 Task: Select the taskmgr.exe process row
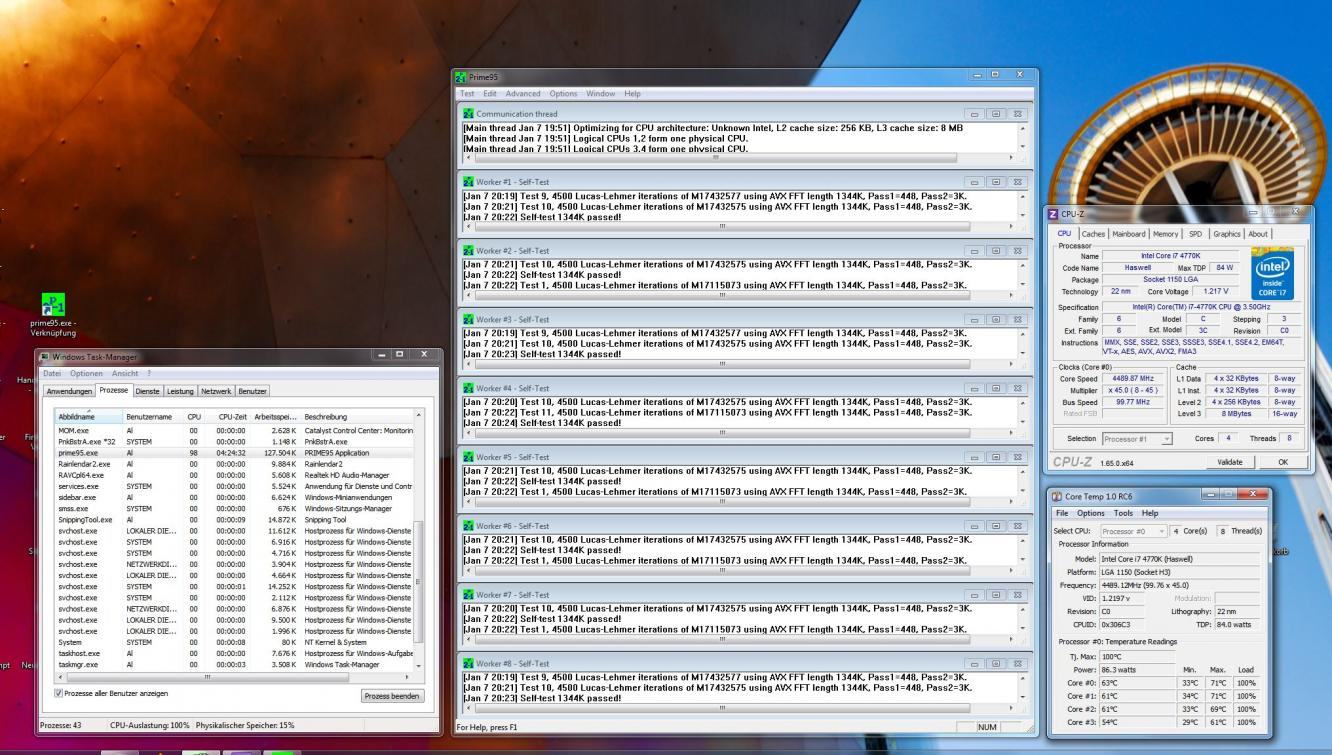[x=234, y=664]
